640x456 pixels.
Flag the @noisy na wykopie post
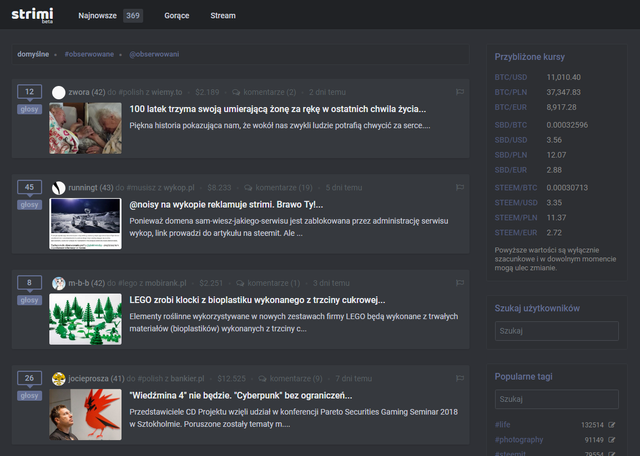(460, 187)
